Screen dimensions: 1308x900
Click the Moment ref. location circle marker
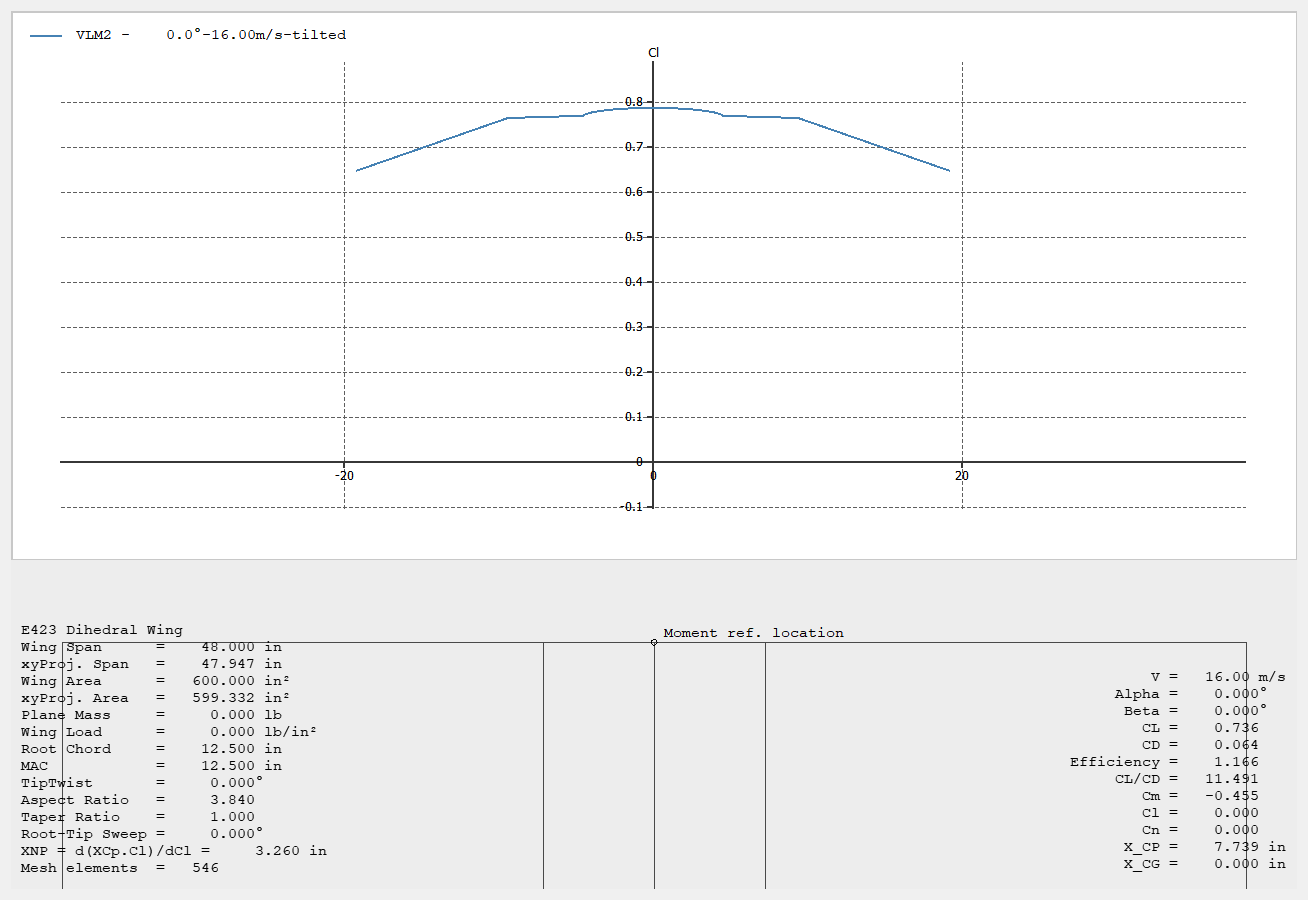(655, 643)
